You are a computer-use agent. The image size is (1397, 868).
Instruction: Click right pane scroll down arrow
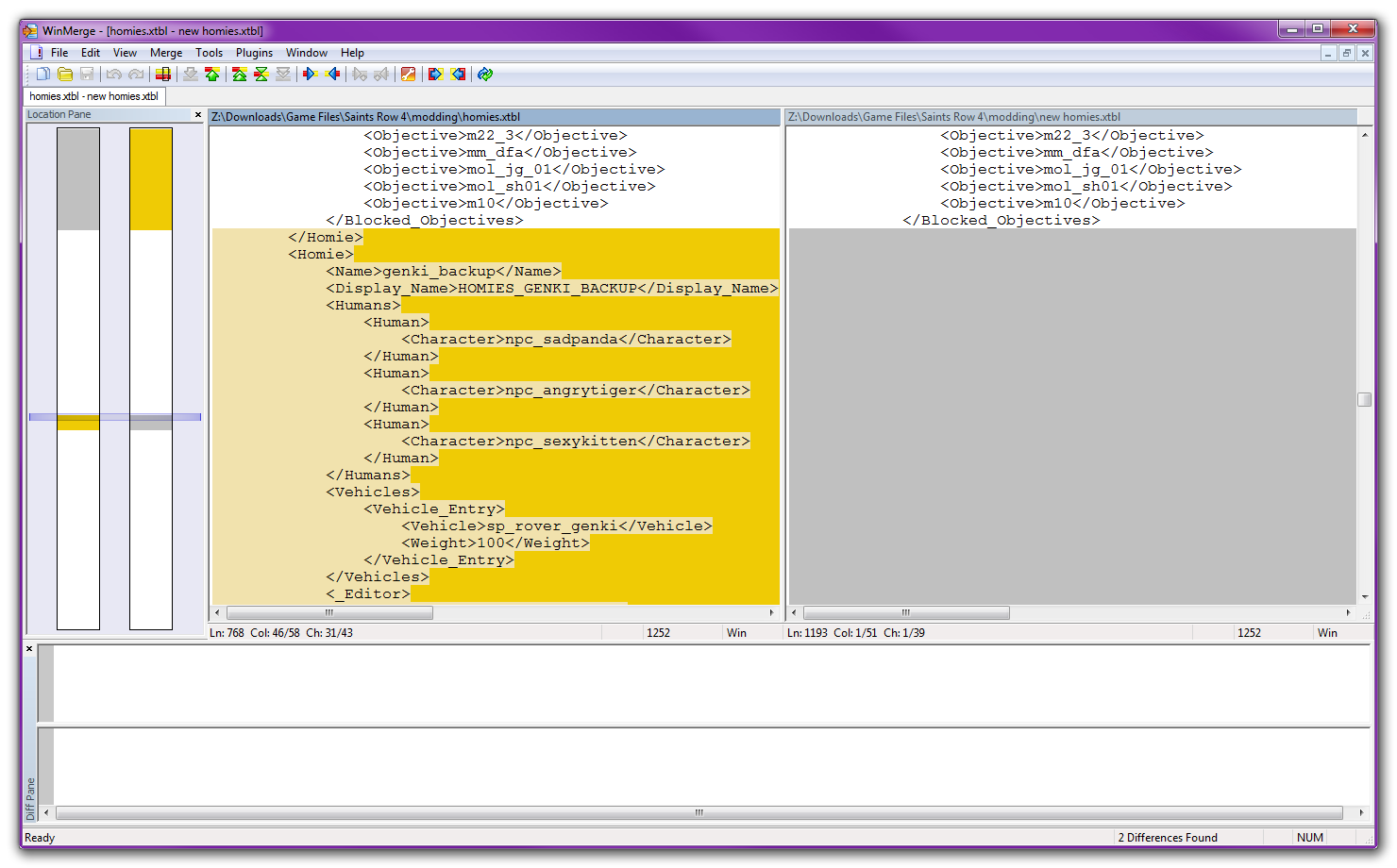coord(1365,596)
